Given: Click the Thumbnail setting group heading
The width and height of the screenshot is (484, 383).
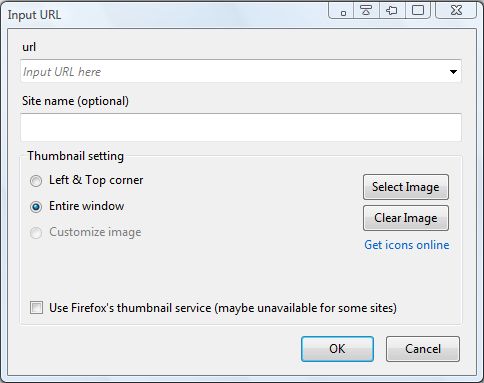Looking at the screenshot, I should coord(76,156).
